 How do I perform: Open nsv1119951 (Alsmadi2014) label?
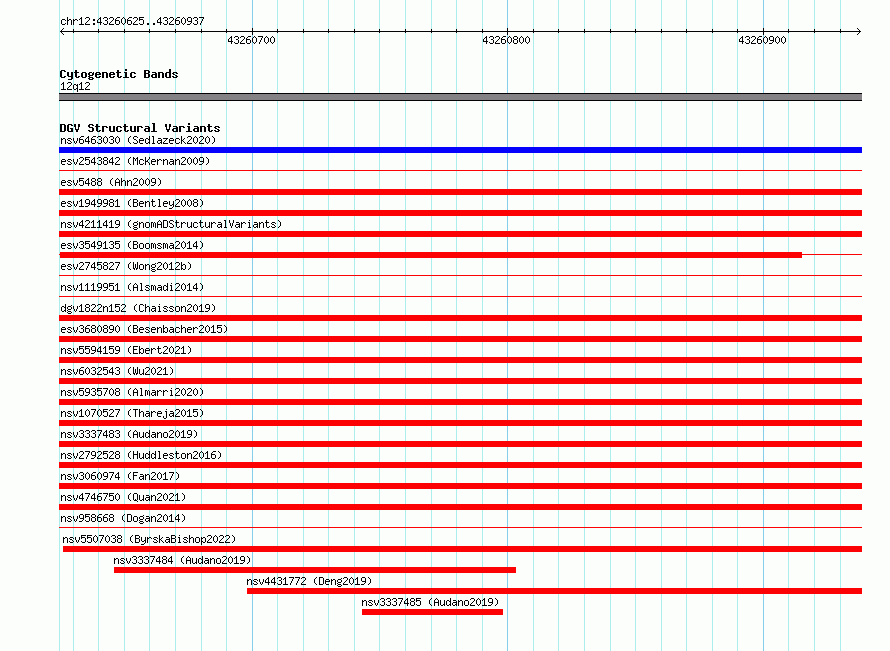(132, 287)
